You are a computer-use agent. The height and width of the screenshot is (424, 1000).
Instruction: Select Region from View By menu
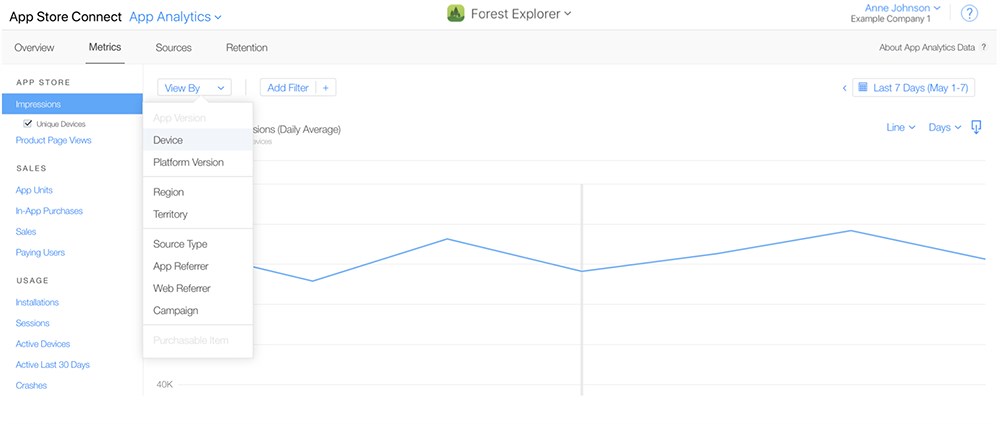[x=198, y=192]
